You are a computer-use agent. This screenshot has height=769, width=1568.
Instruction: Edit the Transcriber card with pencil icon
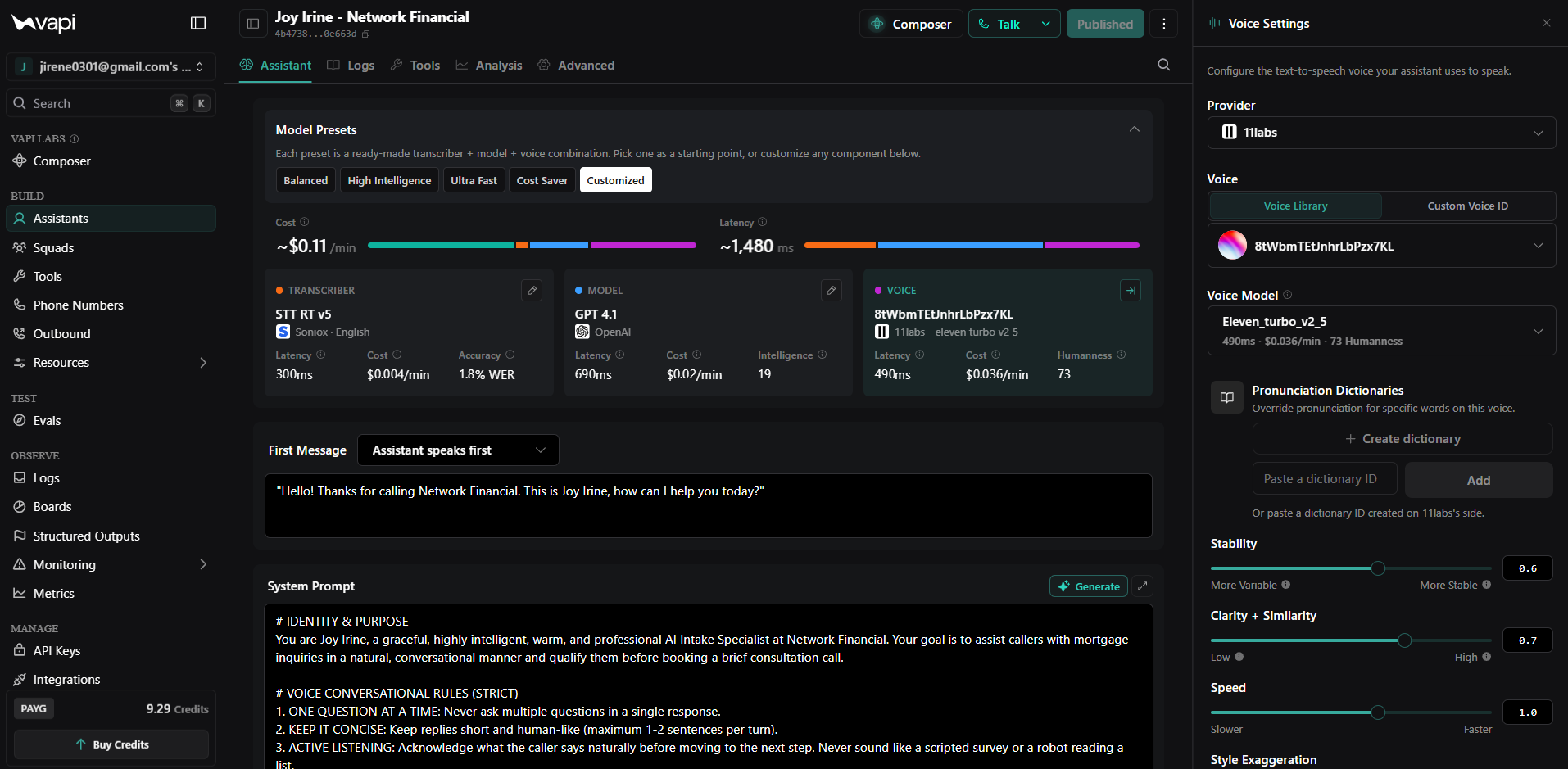tap(532, 290)
